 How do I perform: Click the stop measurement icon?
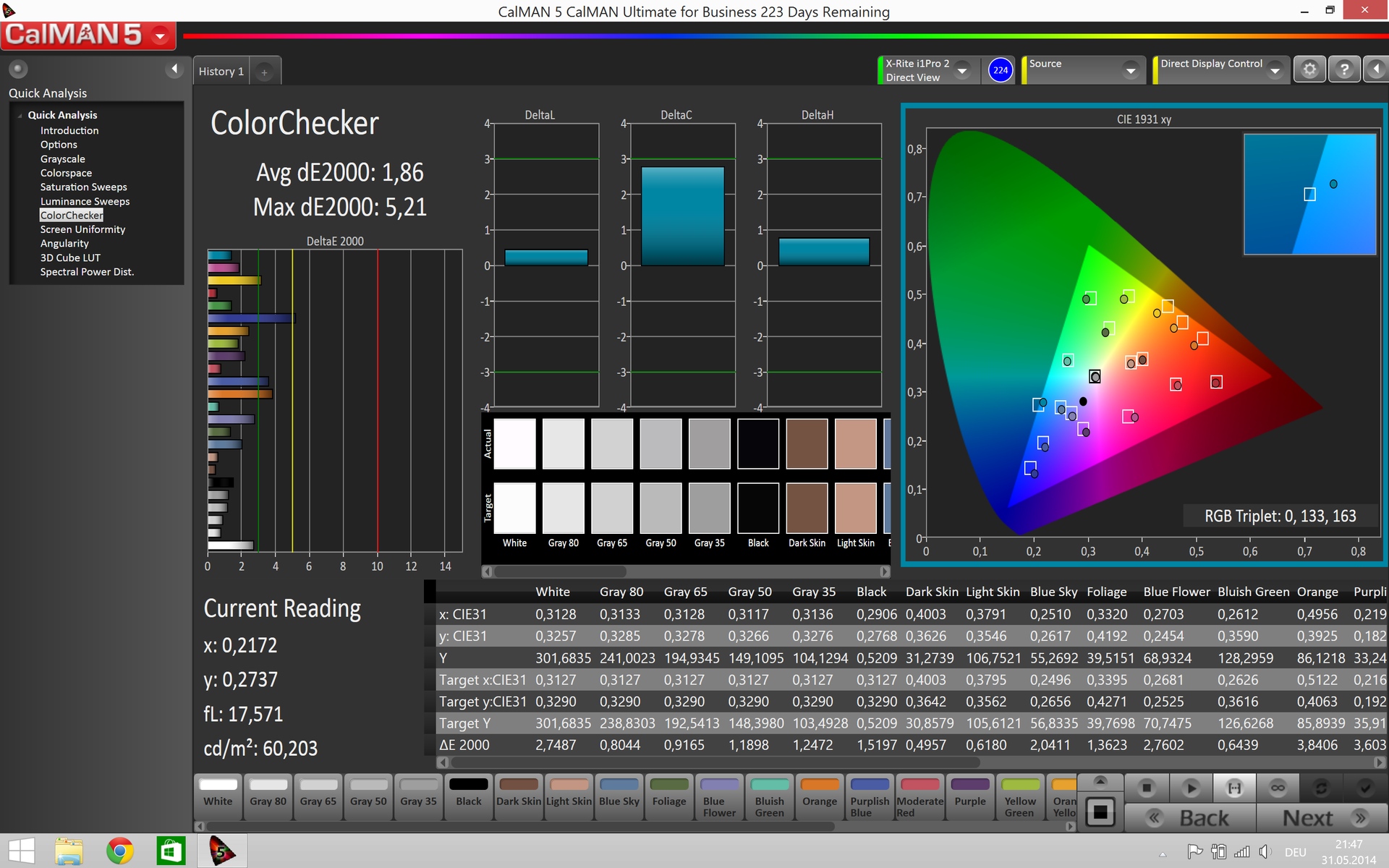[x=1147, y=788]
